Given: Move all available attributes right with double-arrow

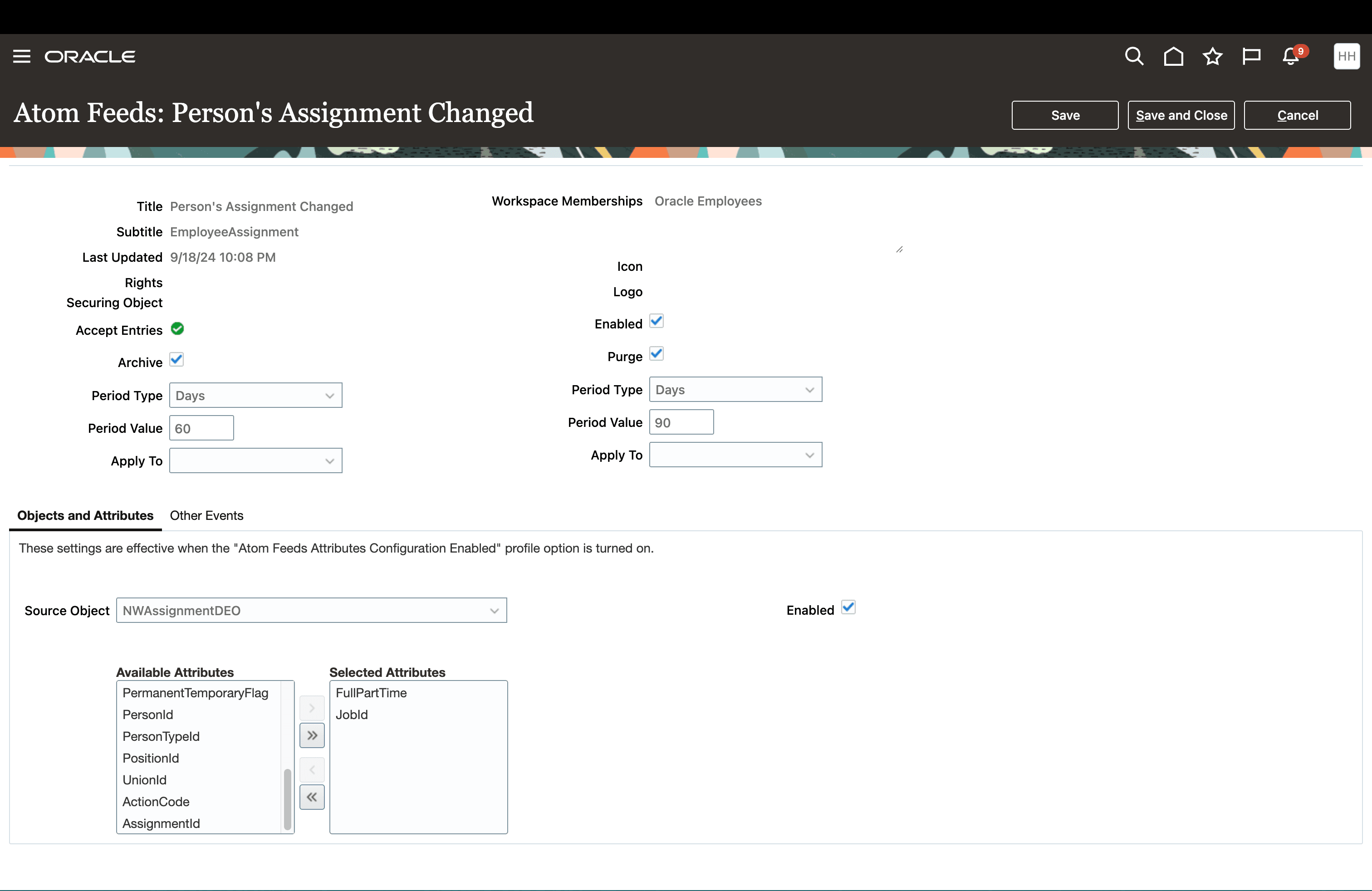Looking at the screenshot, I should 312,735.
